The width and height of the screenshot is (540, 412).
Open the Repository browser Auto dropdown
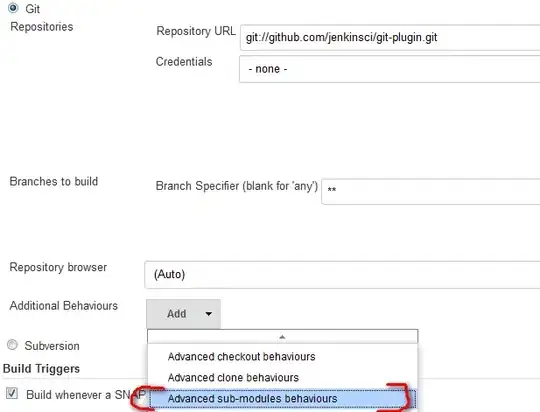pos(342,275)
